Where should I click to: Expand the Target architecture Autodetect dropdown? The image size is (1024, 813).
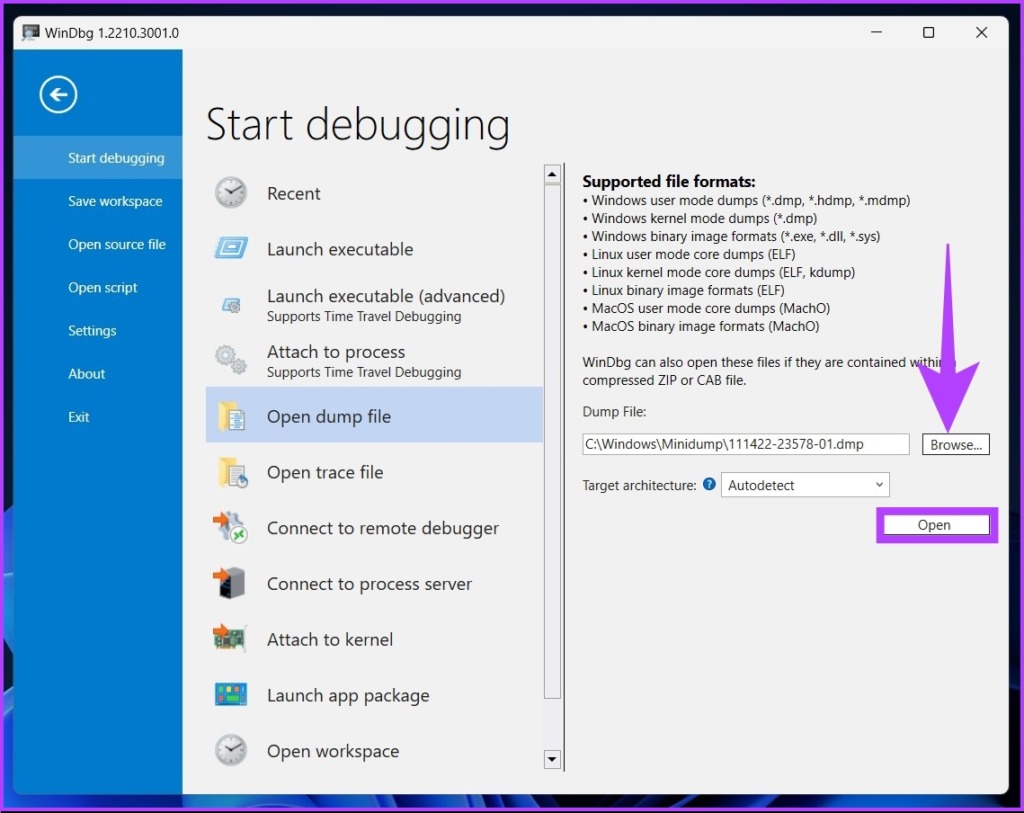(x=805, y=485)
